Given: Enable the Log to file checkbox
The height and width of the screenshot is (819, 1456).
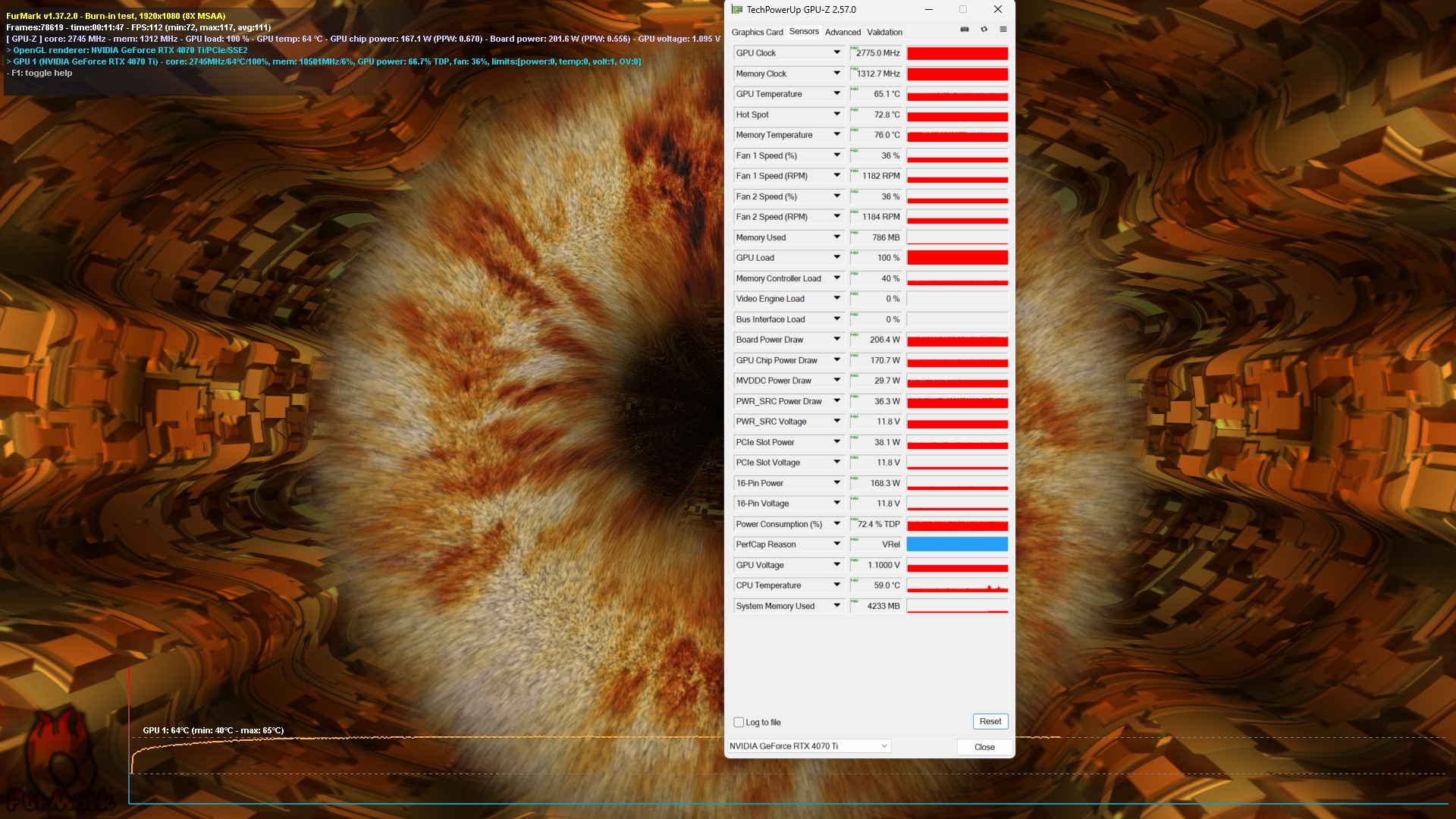Looking at the screenshot, I should click(739, 723).
